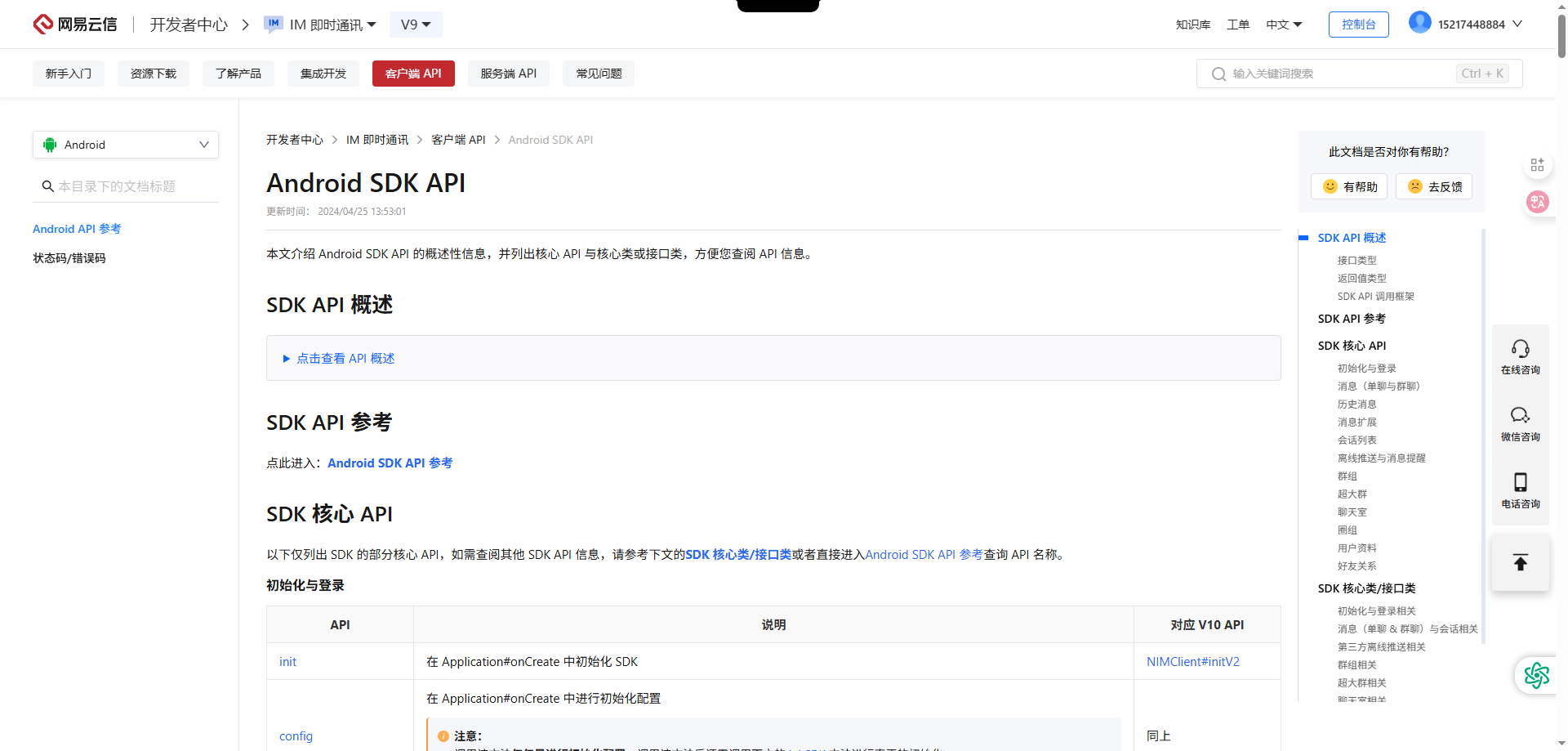Open the SDK 核心类/接口类 inline link
Viewport: 1568px width, 751px height.
tap(738, 555)
